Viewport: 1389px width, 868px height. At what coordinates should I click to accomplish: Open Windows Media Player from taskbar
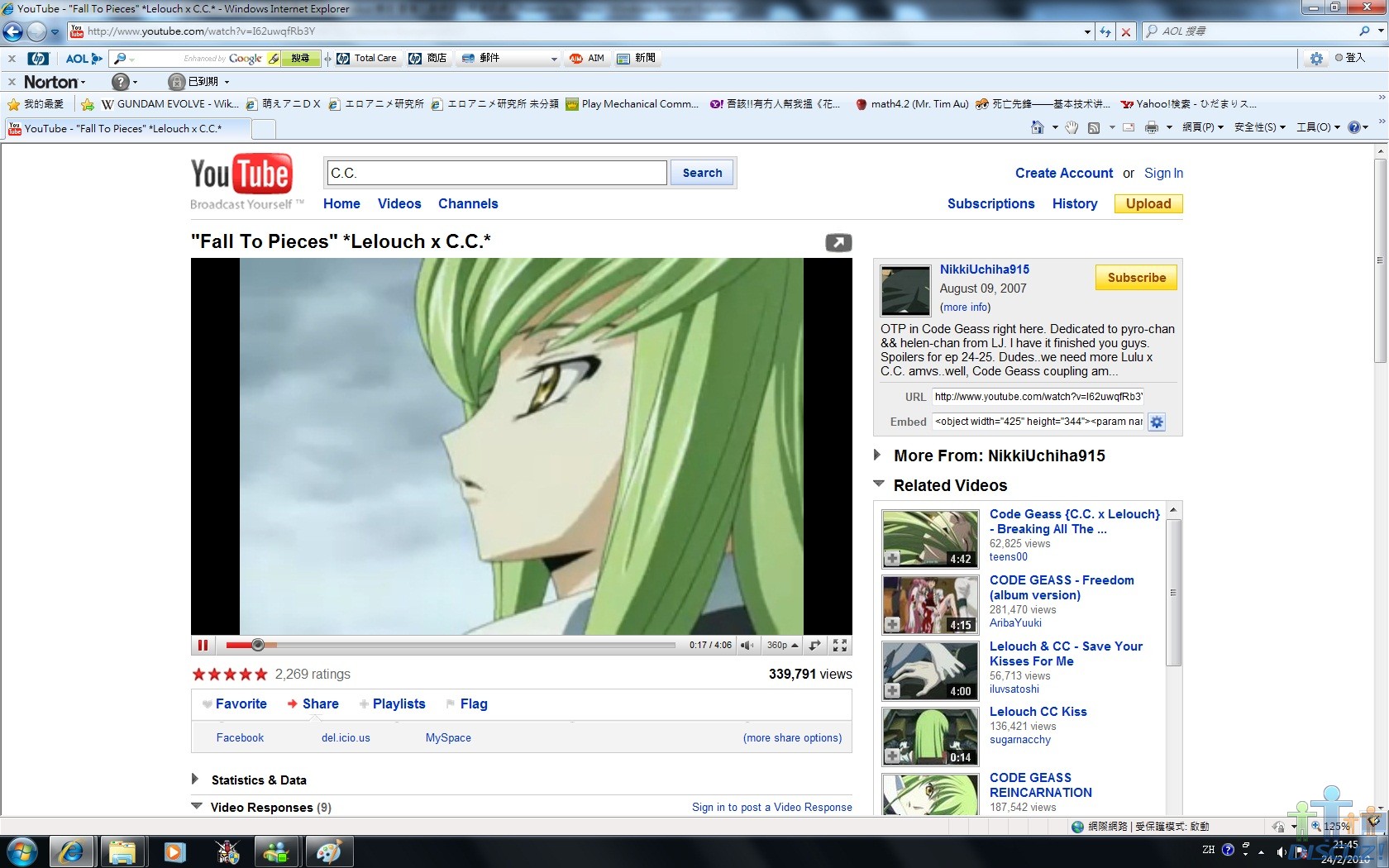click(174, 851)
